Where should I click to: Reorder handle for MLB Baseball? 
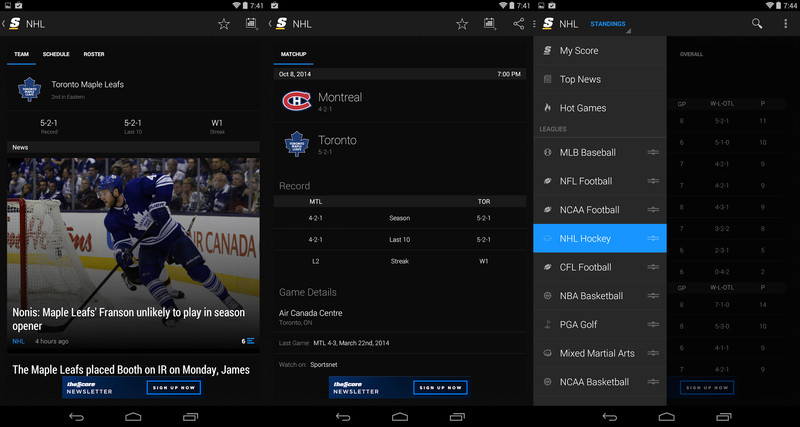(653, 153)
